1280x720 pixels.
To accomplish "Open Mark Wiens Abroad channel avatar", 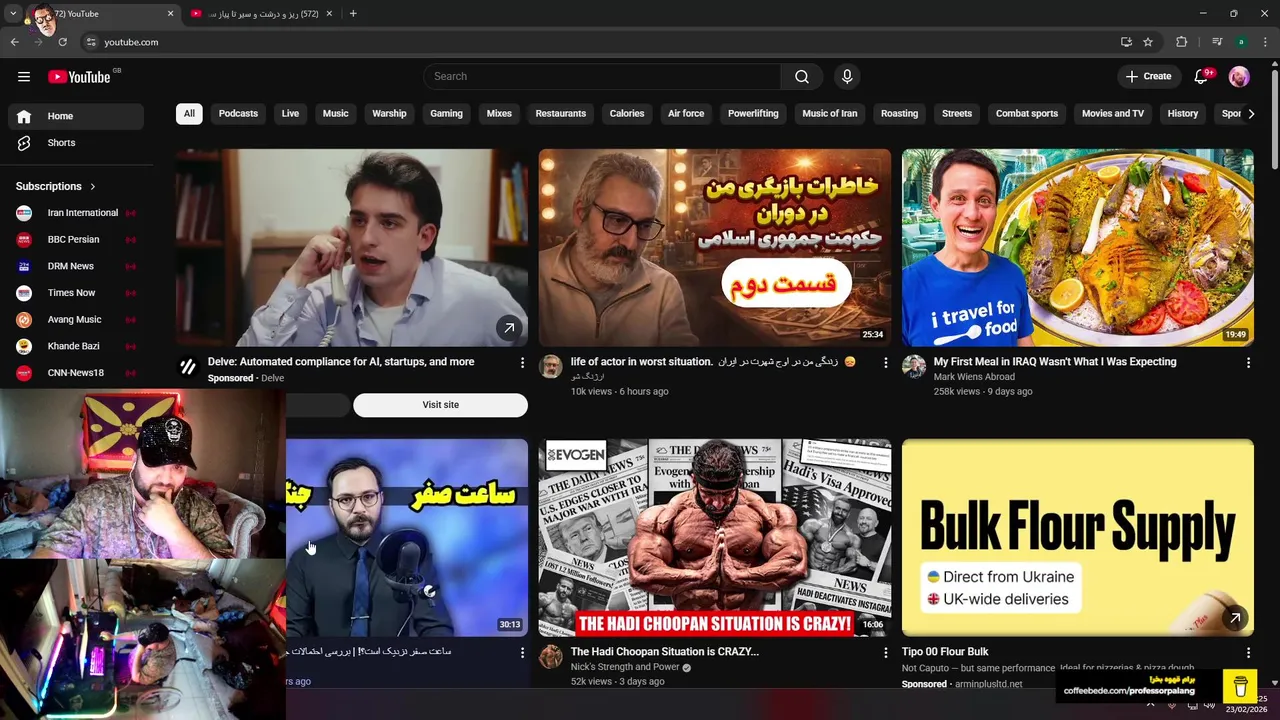I will tap(914, 366).
